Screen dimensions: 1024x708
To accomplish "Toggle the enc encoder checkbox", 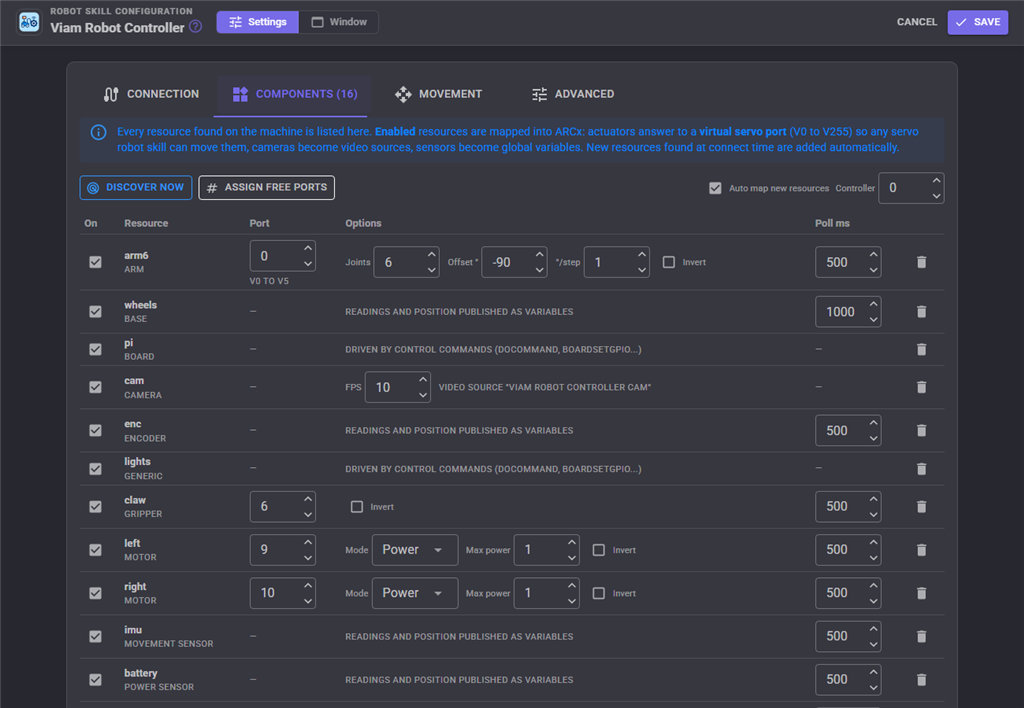I will (x=95, y=430).
